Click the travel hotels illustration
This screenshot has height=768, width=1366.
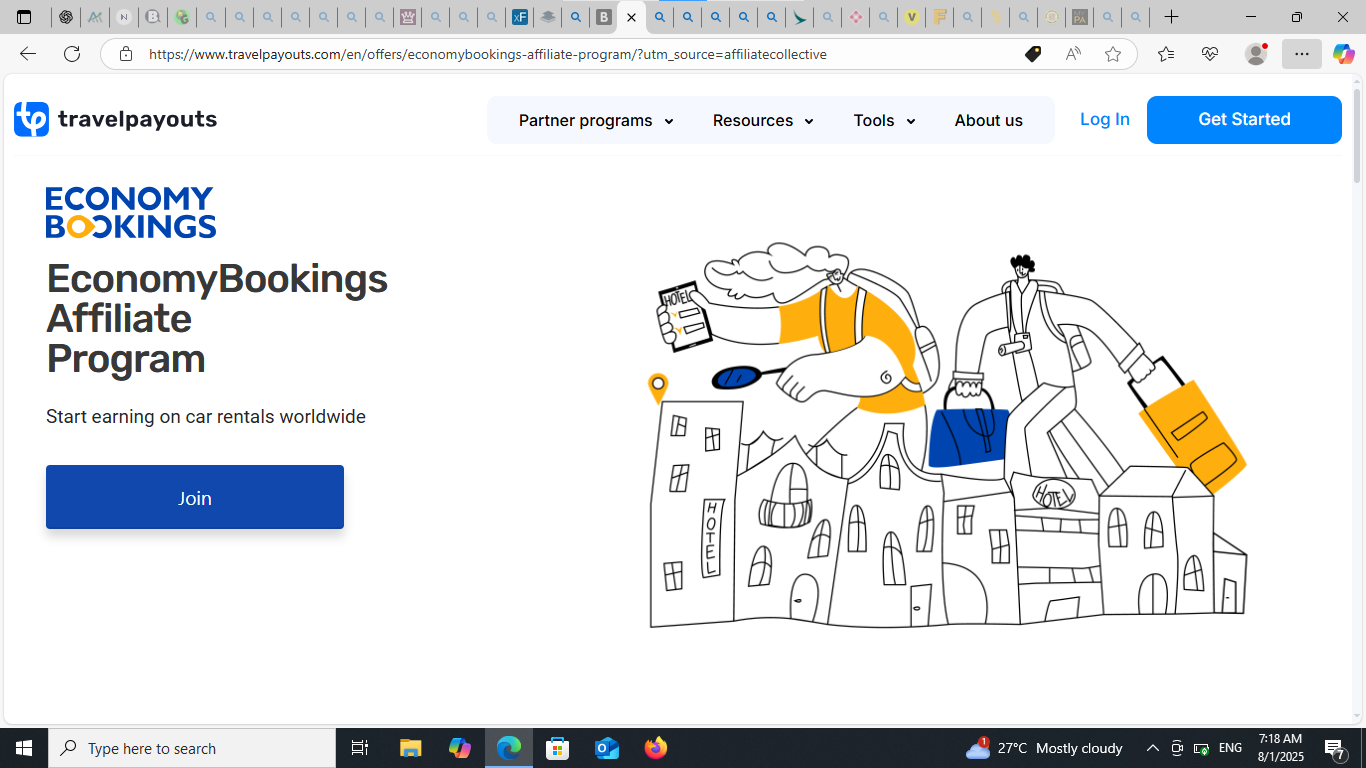tap(948, 435)
